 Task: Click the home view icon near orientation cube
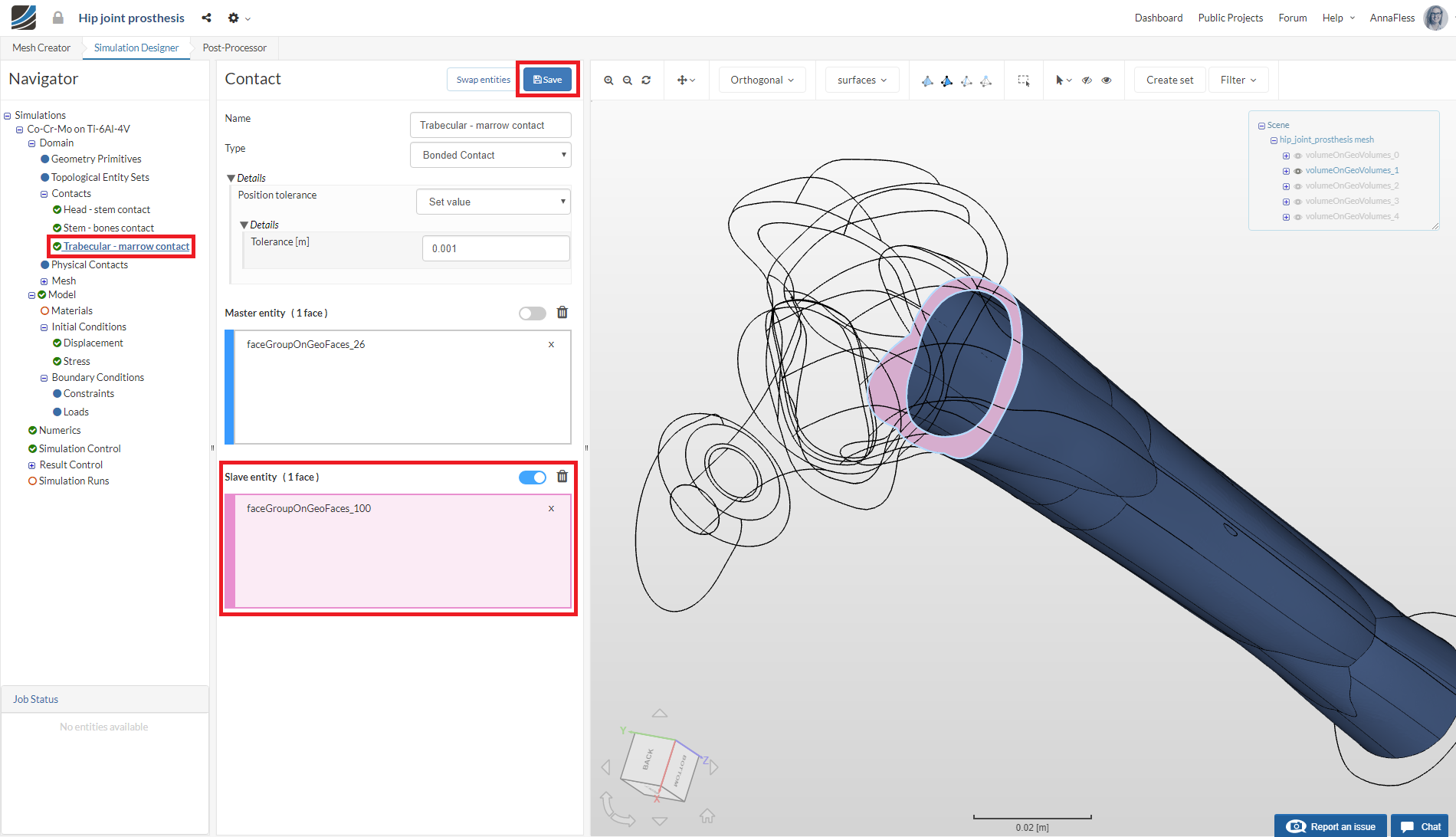pos(707,816)
